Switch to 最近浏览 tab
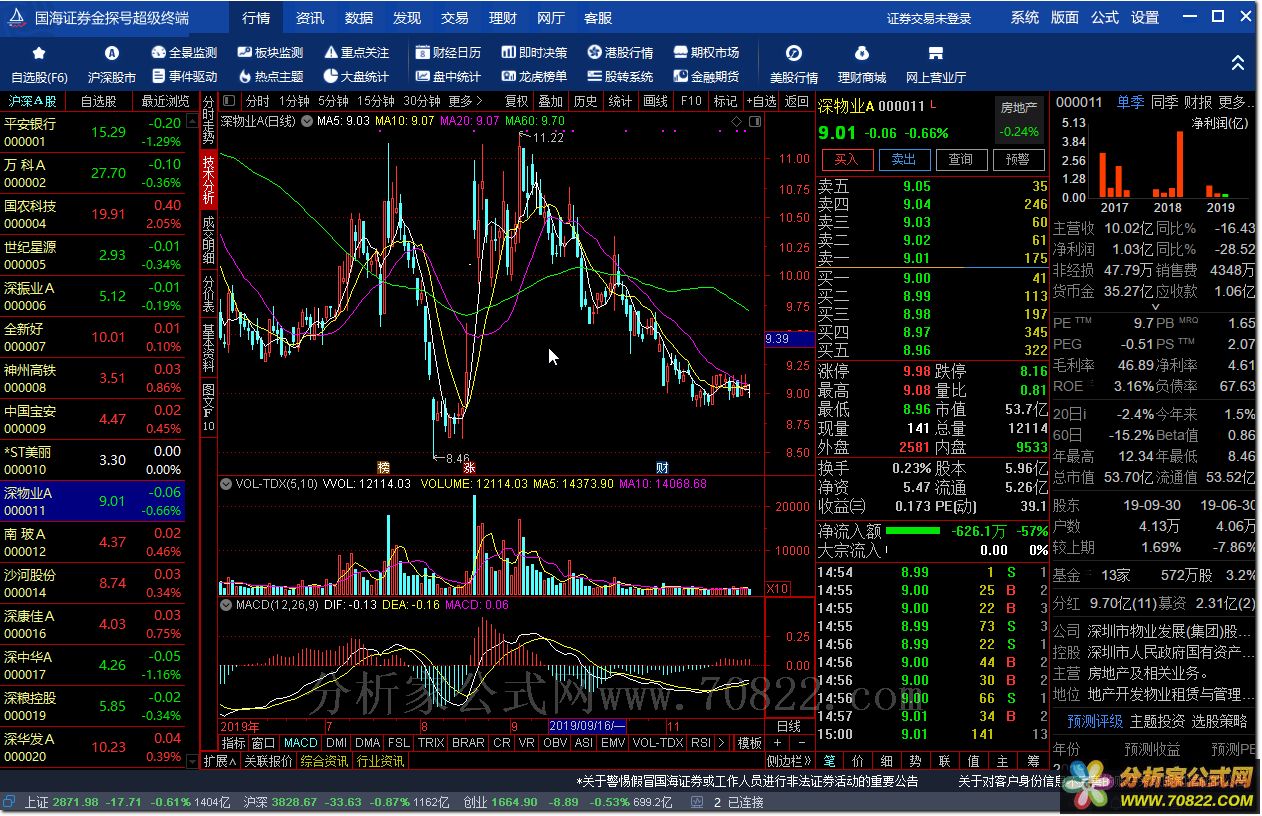This screenshot has width=1262, height=816. 165,101
